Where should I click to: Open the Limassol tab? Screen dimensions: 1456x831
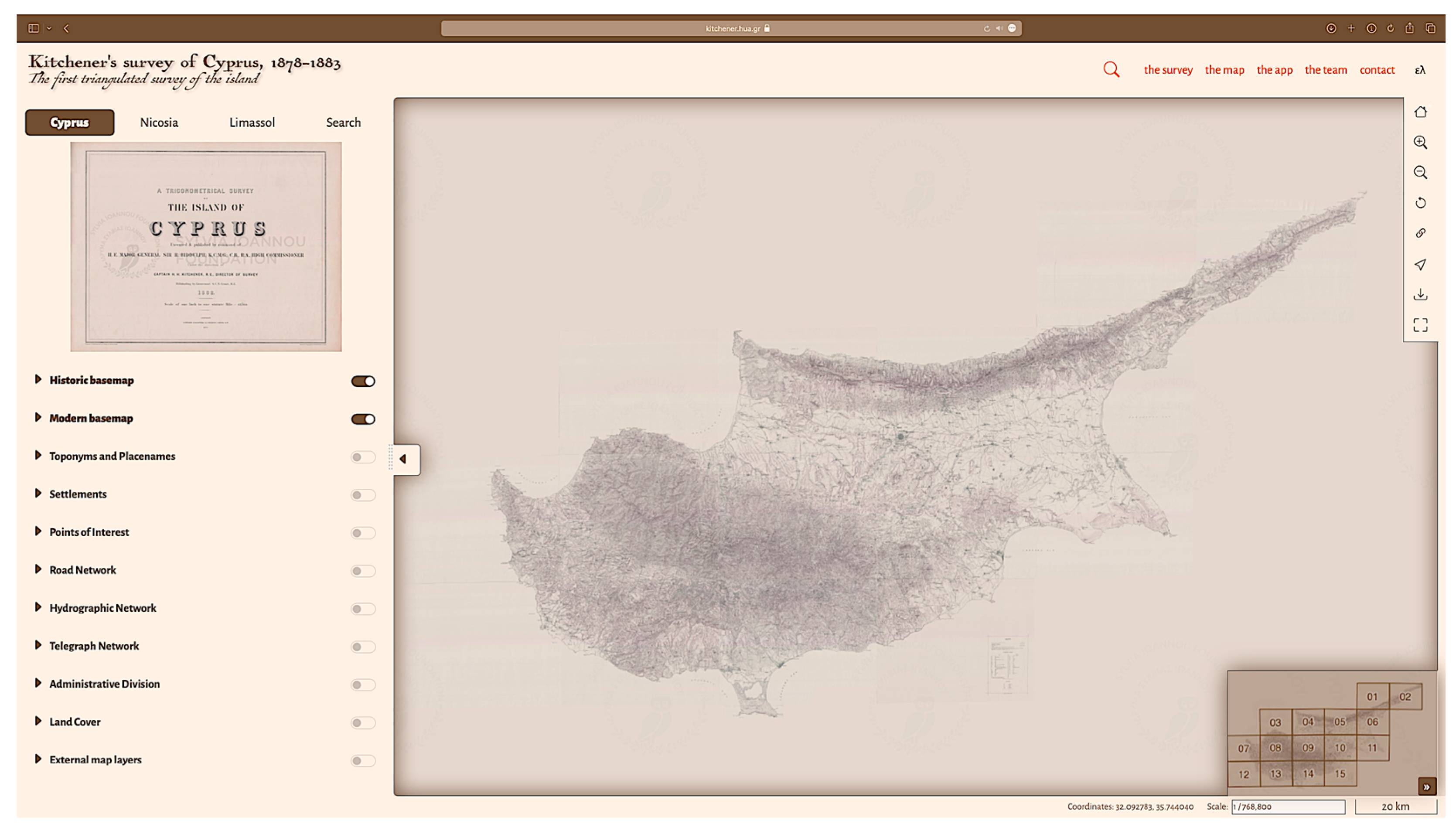pos(252,123)
